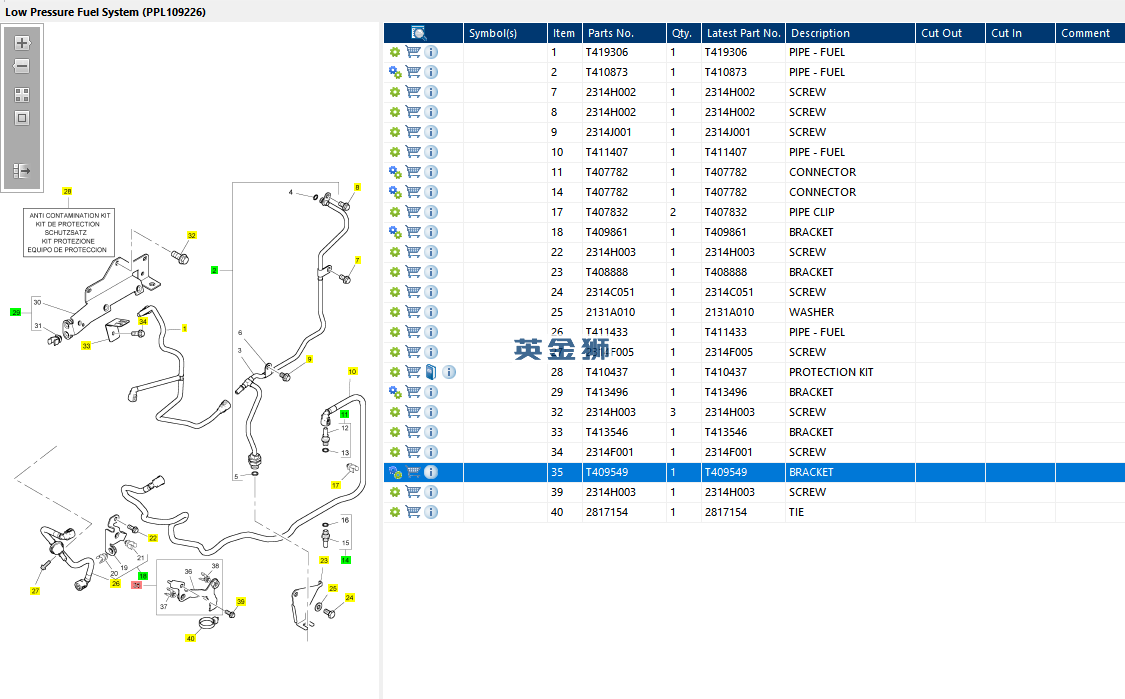Select quantity 3 in the item 32 row

tap(684, 412)
